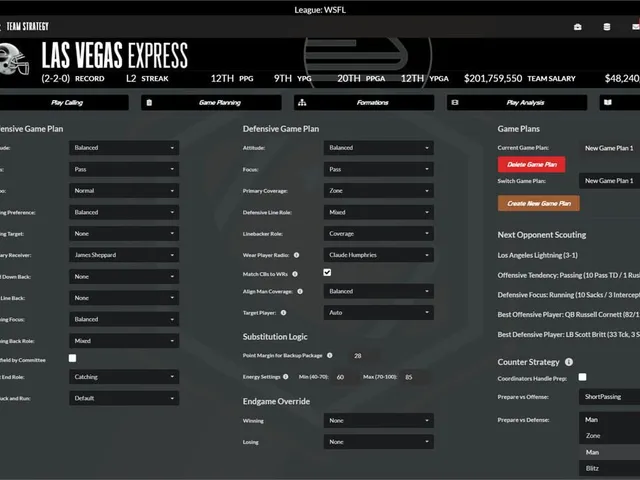Click Best Offensive Player QB Russell Cornett
Viewport: 640px width, 480px height.
(x=569, y=315)
